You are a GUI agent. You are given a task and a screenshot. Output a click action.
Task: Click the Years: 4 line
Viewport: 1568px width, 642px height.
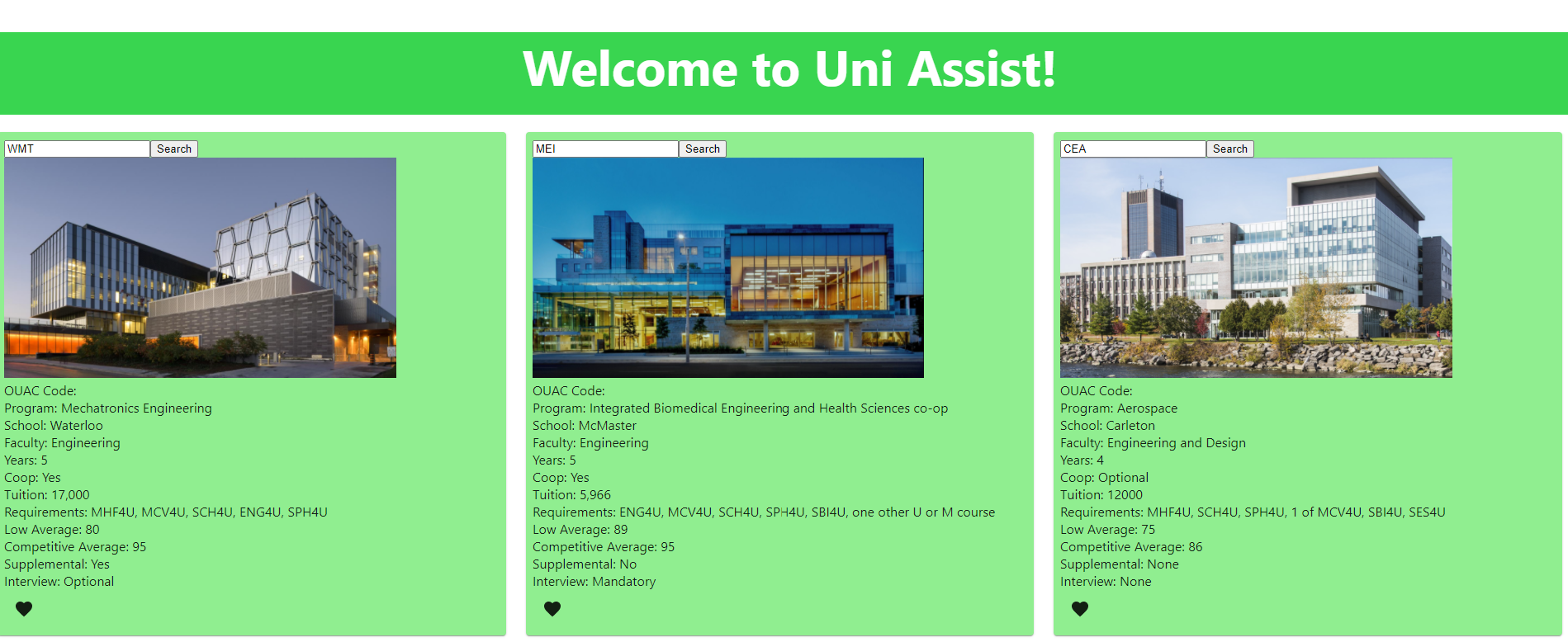(1082, 460)
